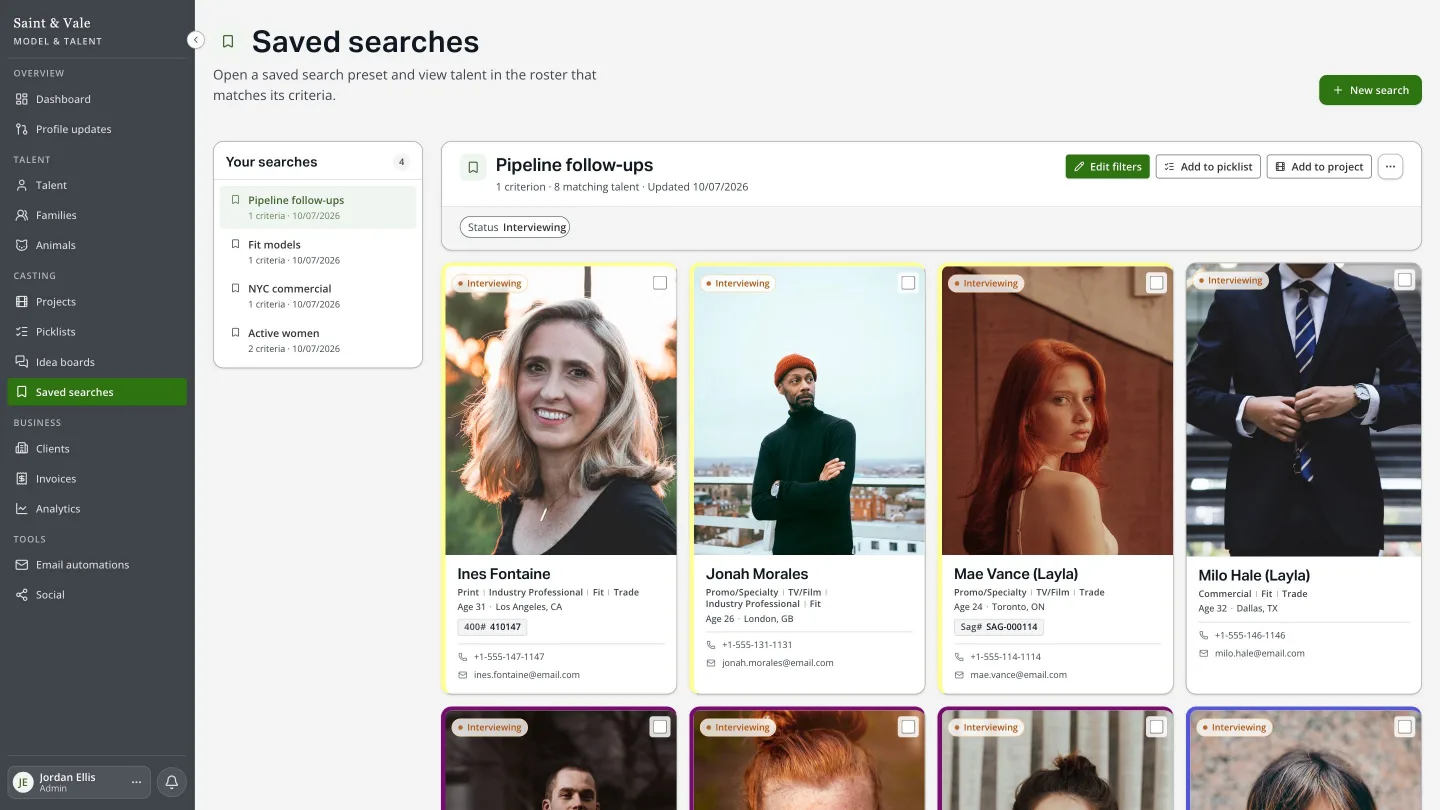Click the Clients building icon
This screenshot has height=810, width=1440.
point(22,449)
